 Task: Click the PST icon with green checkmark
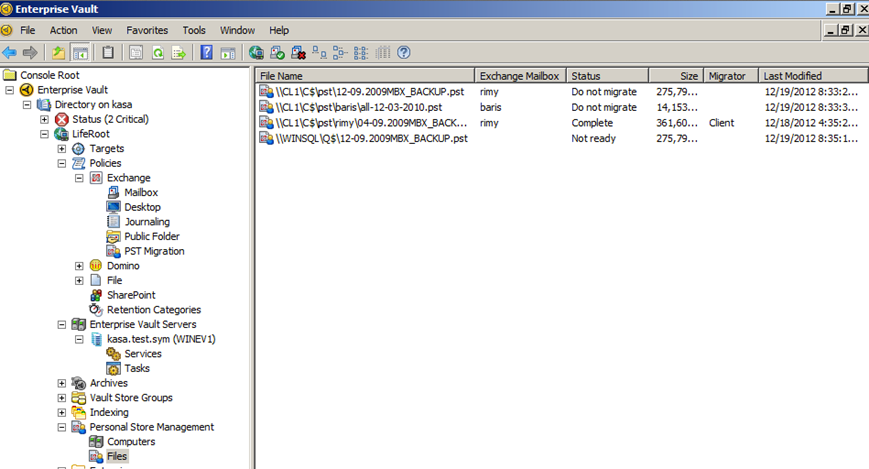coord(277,53)
